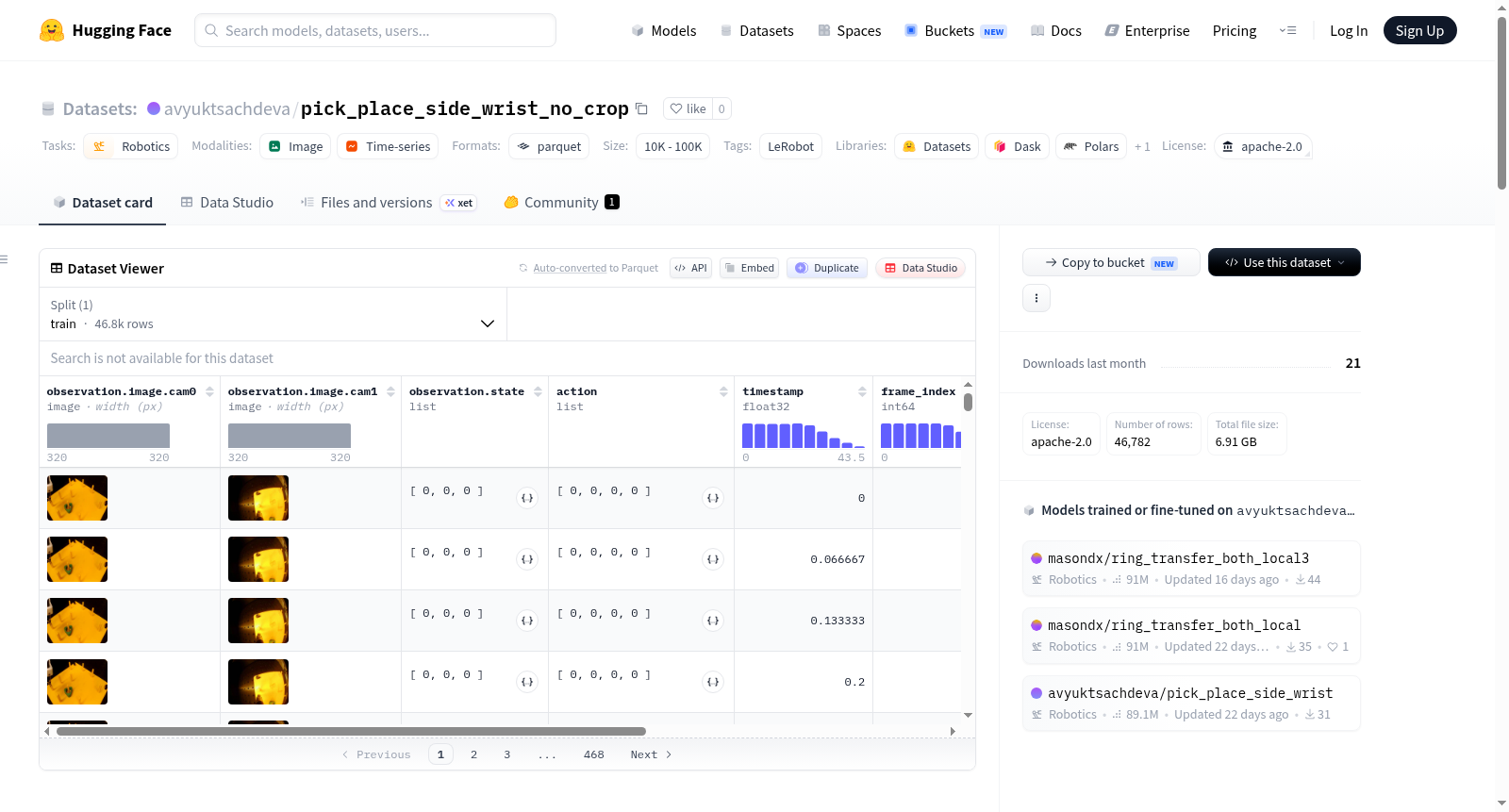This screenshot has width=1509, height=812.
Task: Expand the action JSON in the 0.066667 row
Action: [713, 559]
